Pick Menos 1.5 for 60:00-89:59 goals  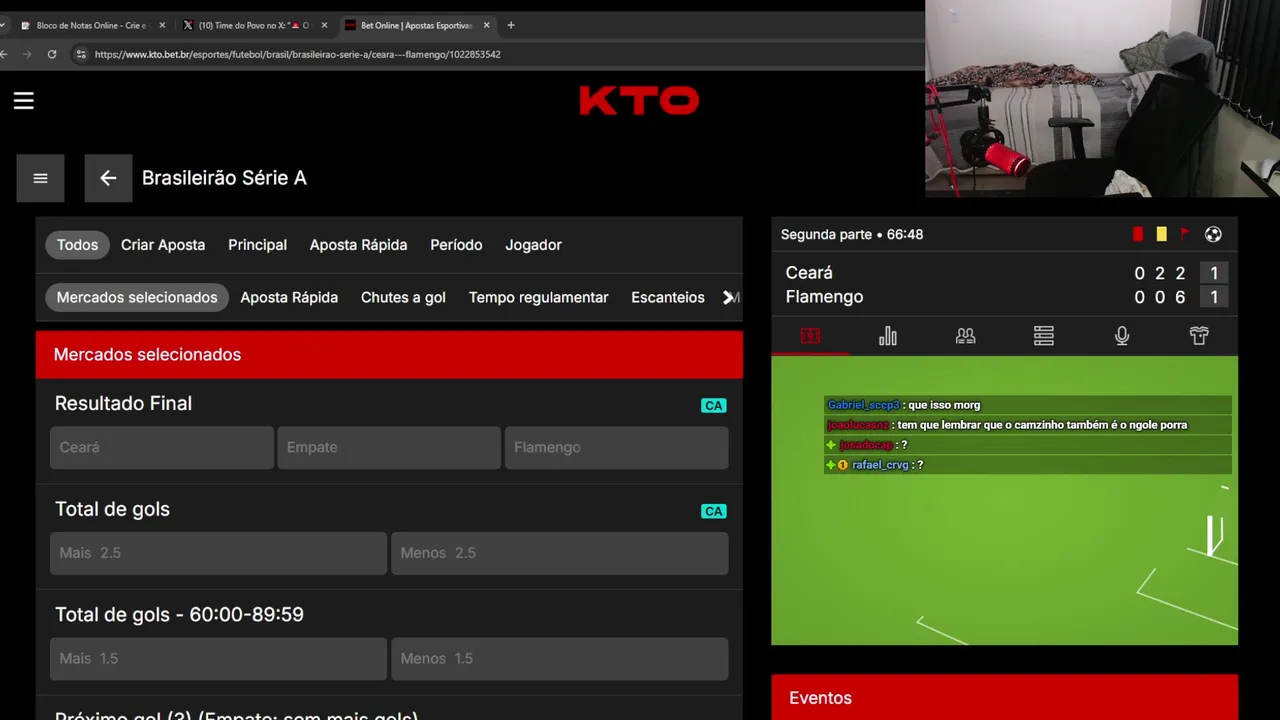559,658
